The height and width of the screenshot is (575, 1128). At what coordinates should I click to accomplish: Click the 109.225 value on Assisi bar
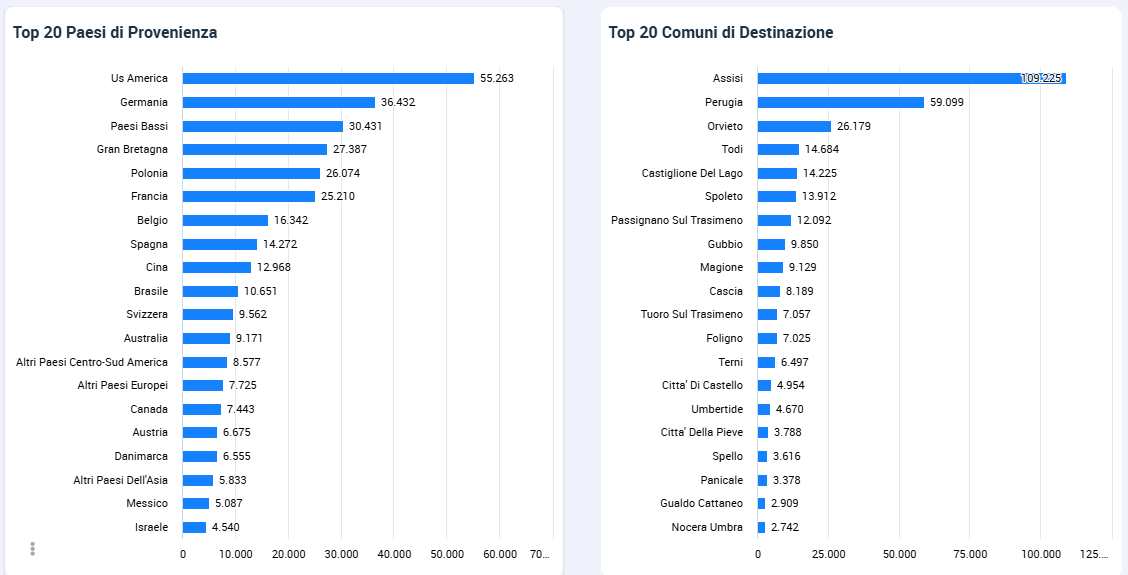(1041, 78)
